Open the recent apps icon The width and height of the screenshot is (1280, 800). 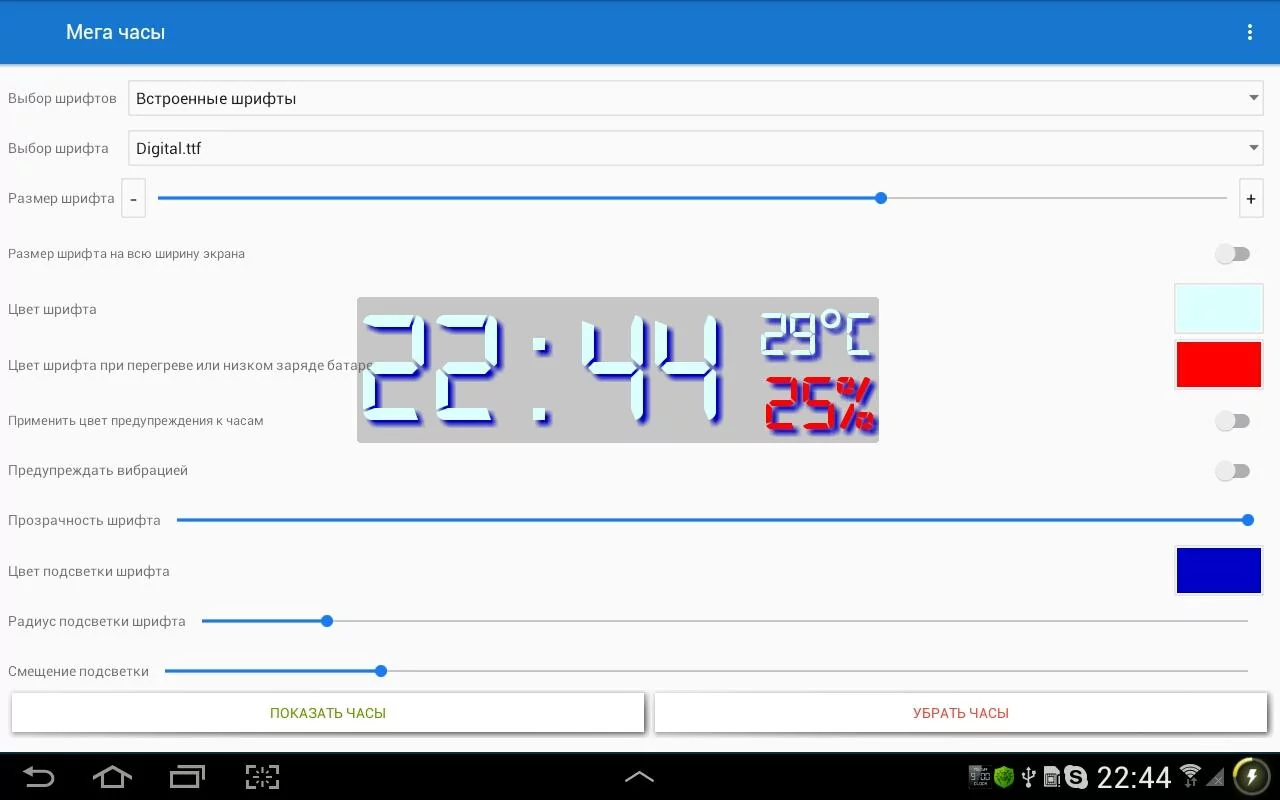point(187,776)
